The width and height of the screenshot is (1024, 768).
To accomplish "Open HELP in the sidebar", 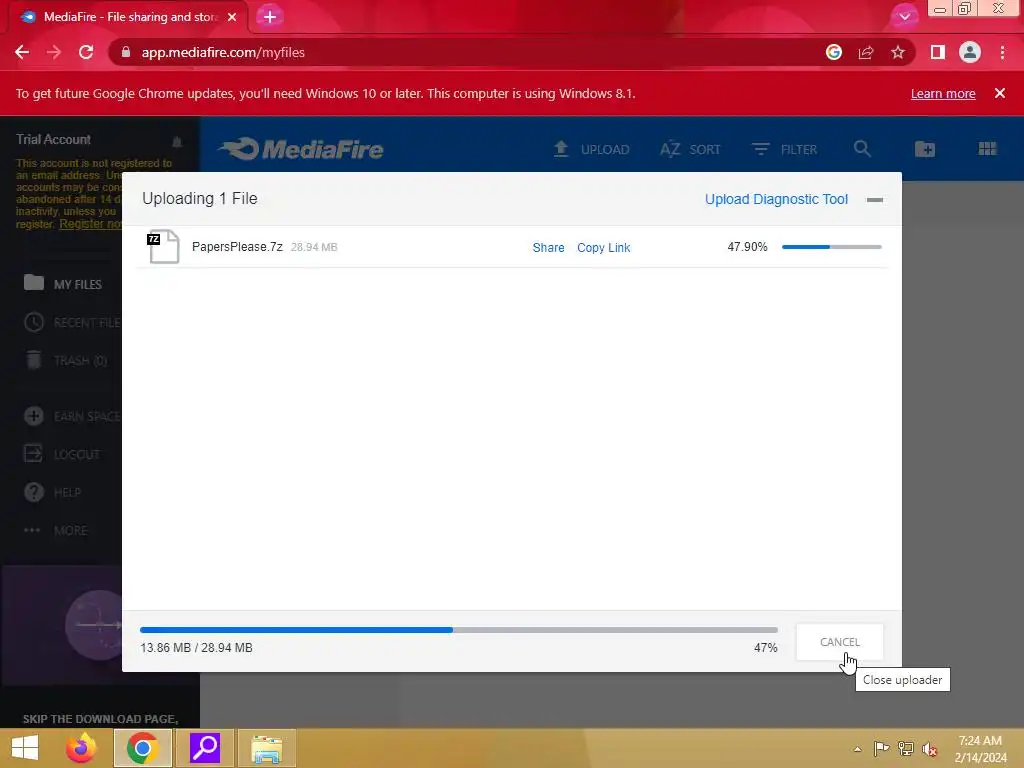I will pyautogui.click(x=52, y=492).
